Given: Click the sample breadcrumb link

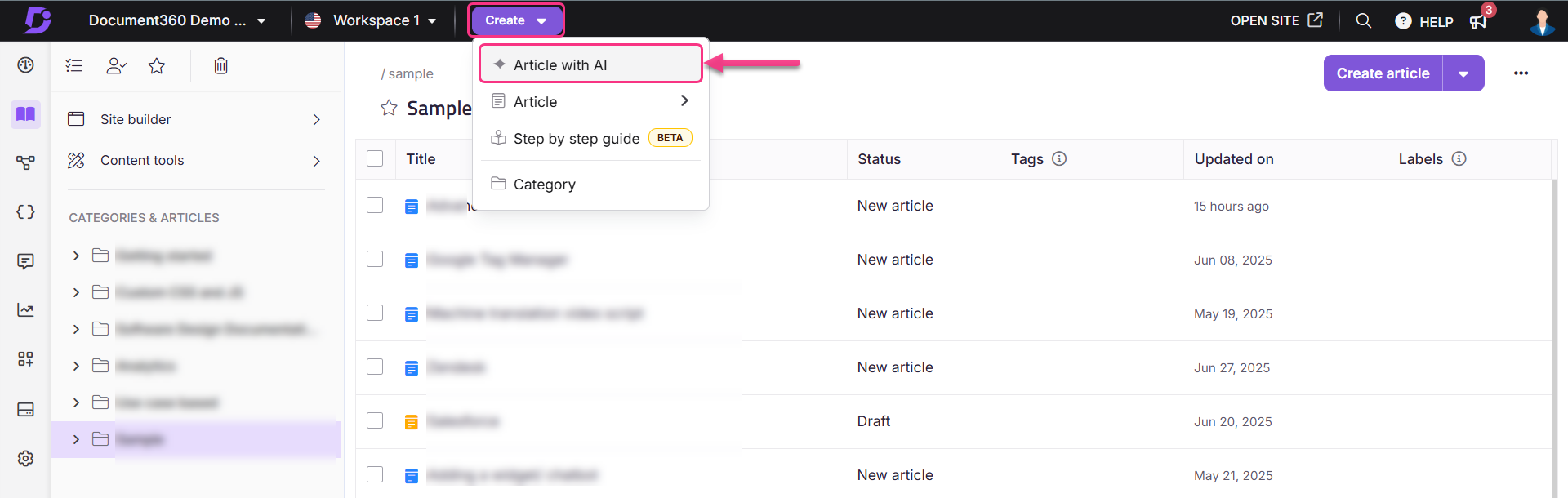Looking at the screenshot, I should pyautogui.click(x=411, y=73).
